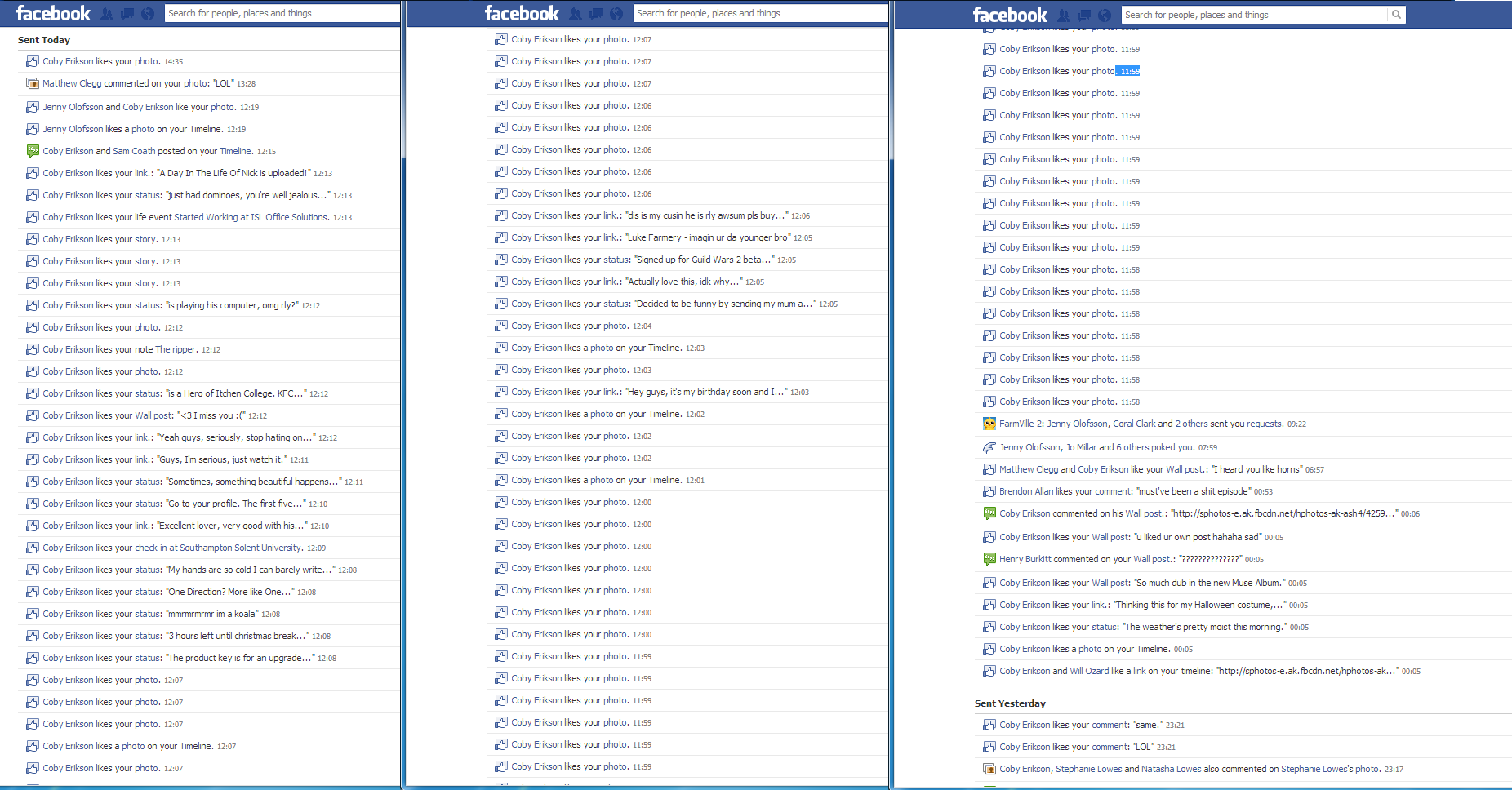Select 'One Direction? More like One…' status notification
Image resolution: width=1512 pixels, height=790 pixels.
pyautogui.click(x=209, y=592)
